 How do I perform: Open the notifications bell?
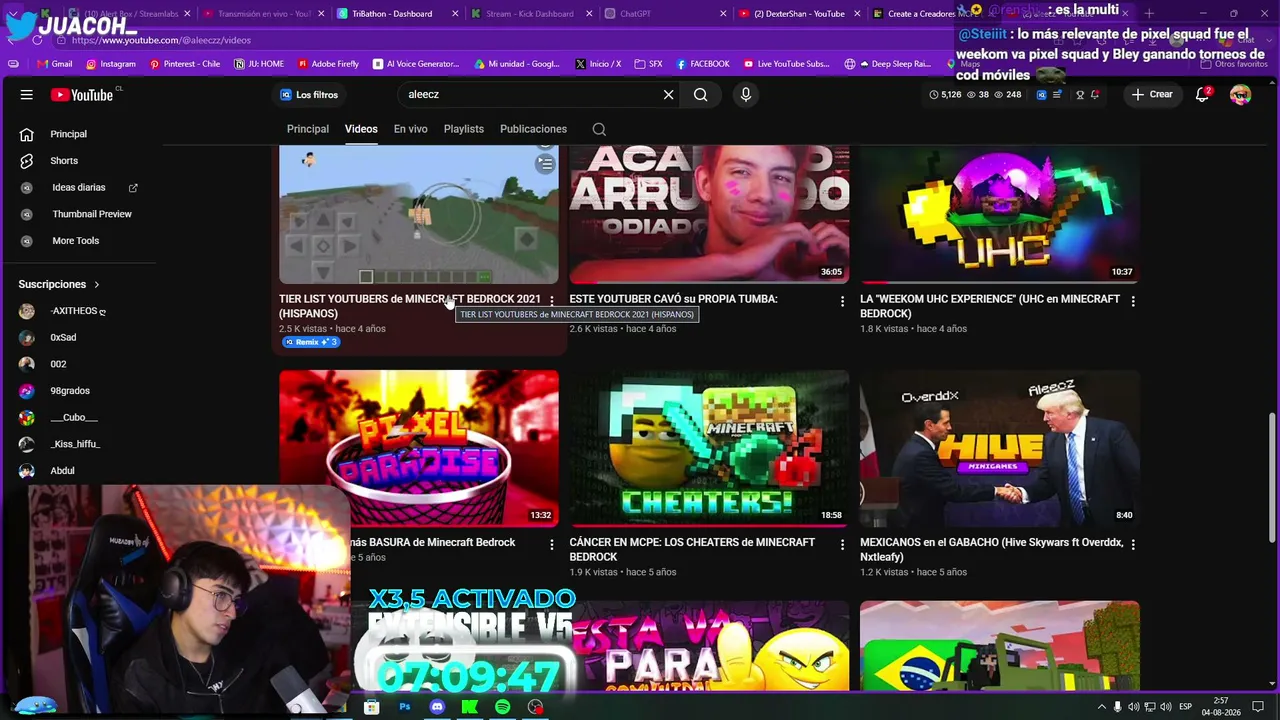pyautogui.click(x=1203, y=95)
